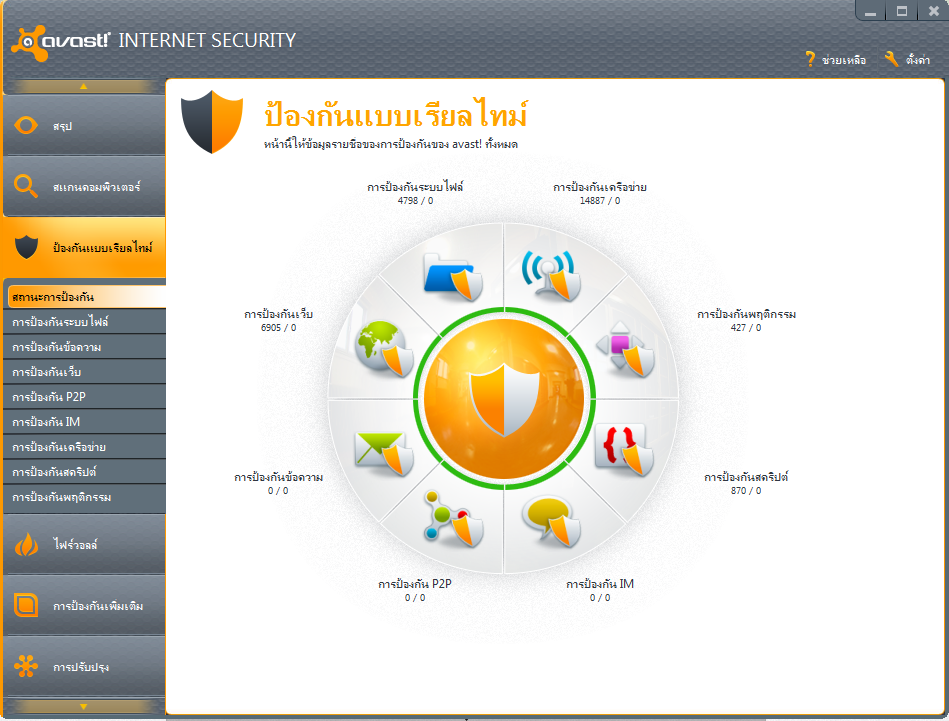Open การป้องกันเพิ่มเติม additional protection section
Screen dimensions: 949x721
[x=84, y=605]
